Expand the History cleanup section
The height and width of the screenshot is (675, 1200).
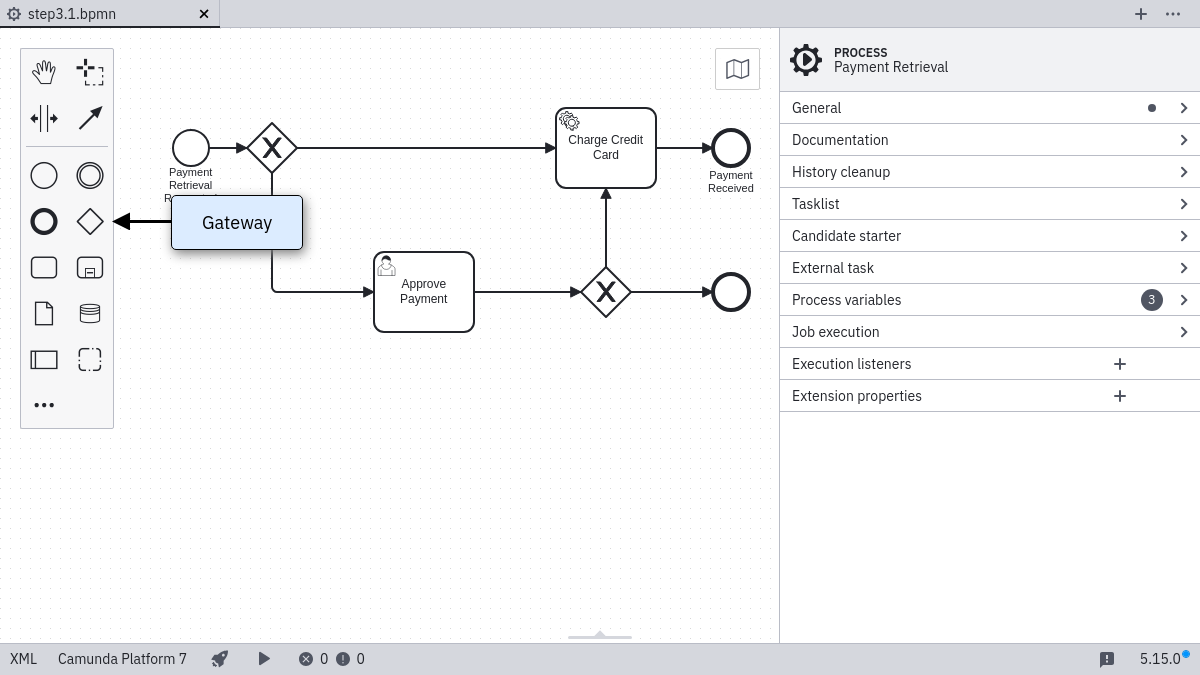tap(990, 172)
